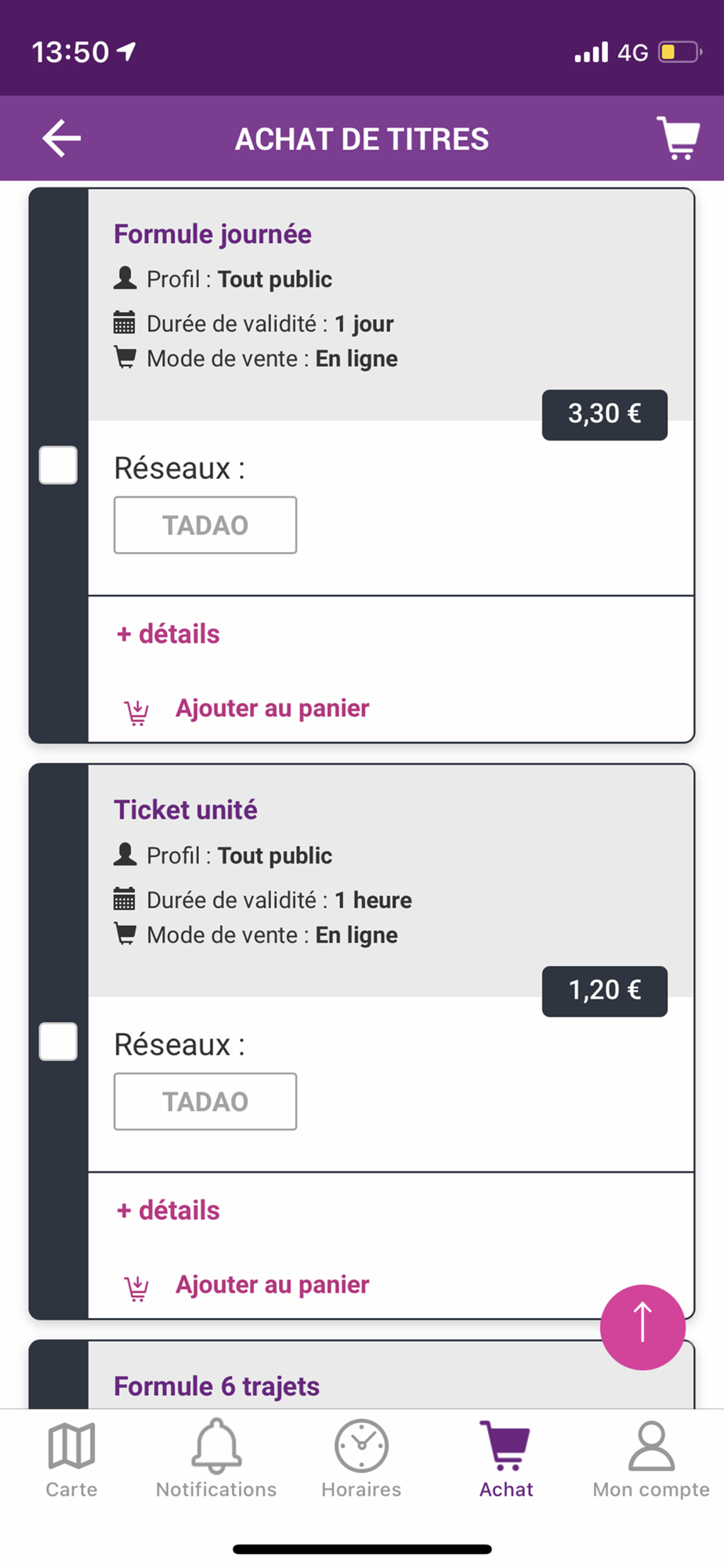The image size is (724, 1568).
Task: Expand details for Formule journée
Action: pyautogui.click(x=168, y=633)
